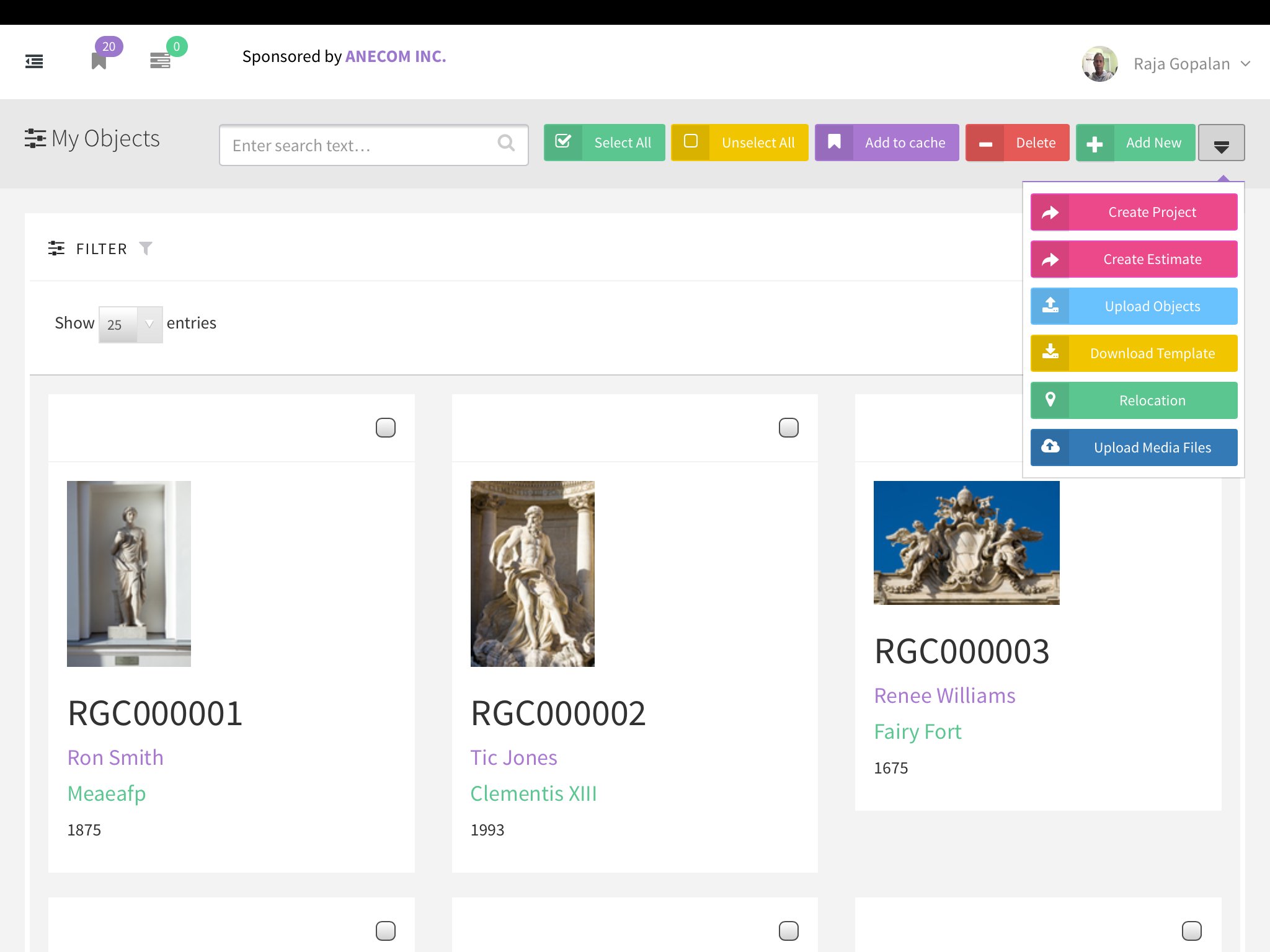
Task: Focus the Enter search text field
Action: (373, 145)
